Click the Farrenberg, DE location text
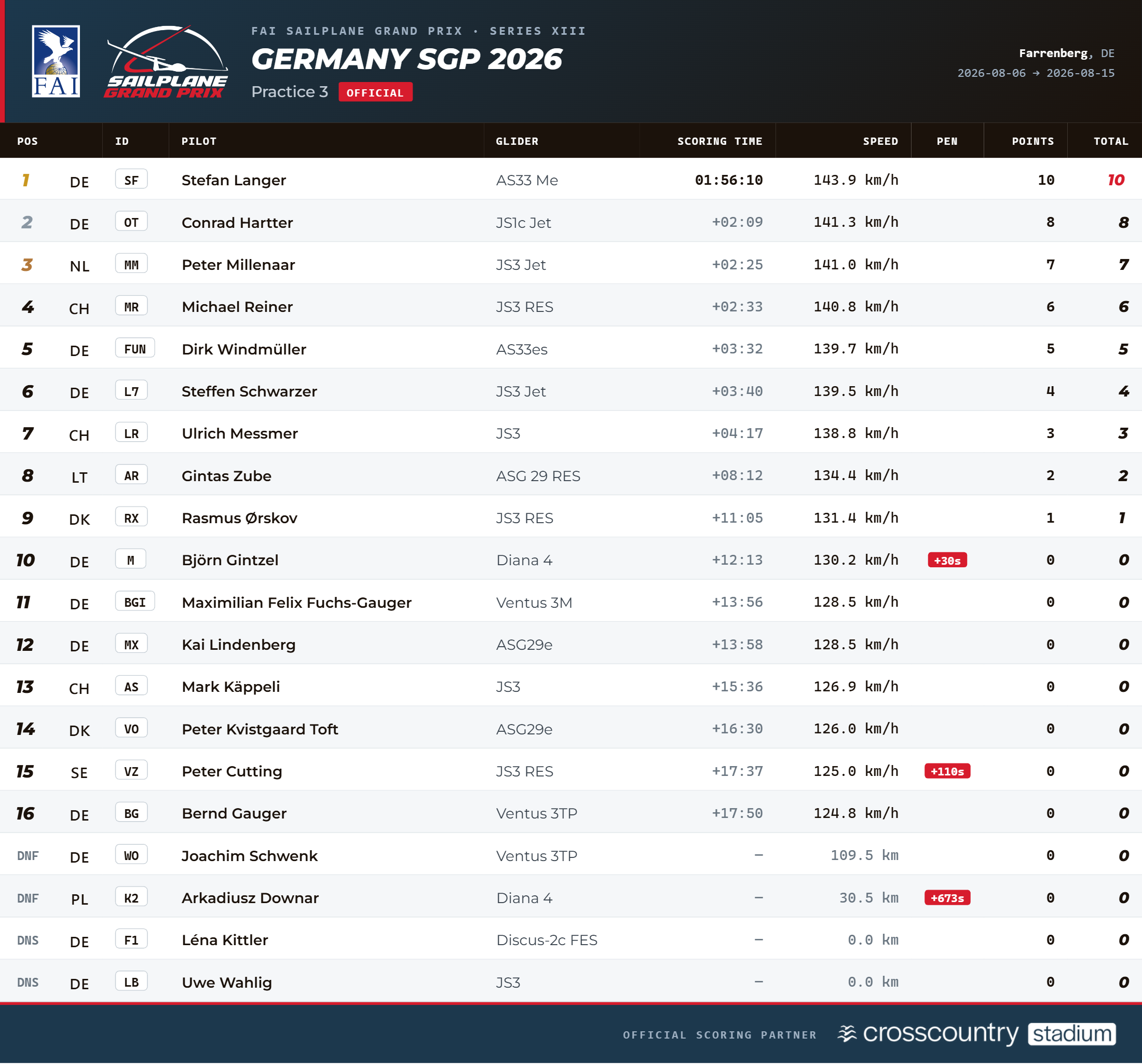The height and width of the screenshot is (1064, 1142). 1067,53
